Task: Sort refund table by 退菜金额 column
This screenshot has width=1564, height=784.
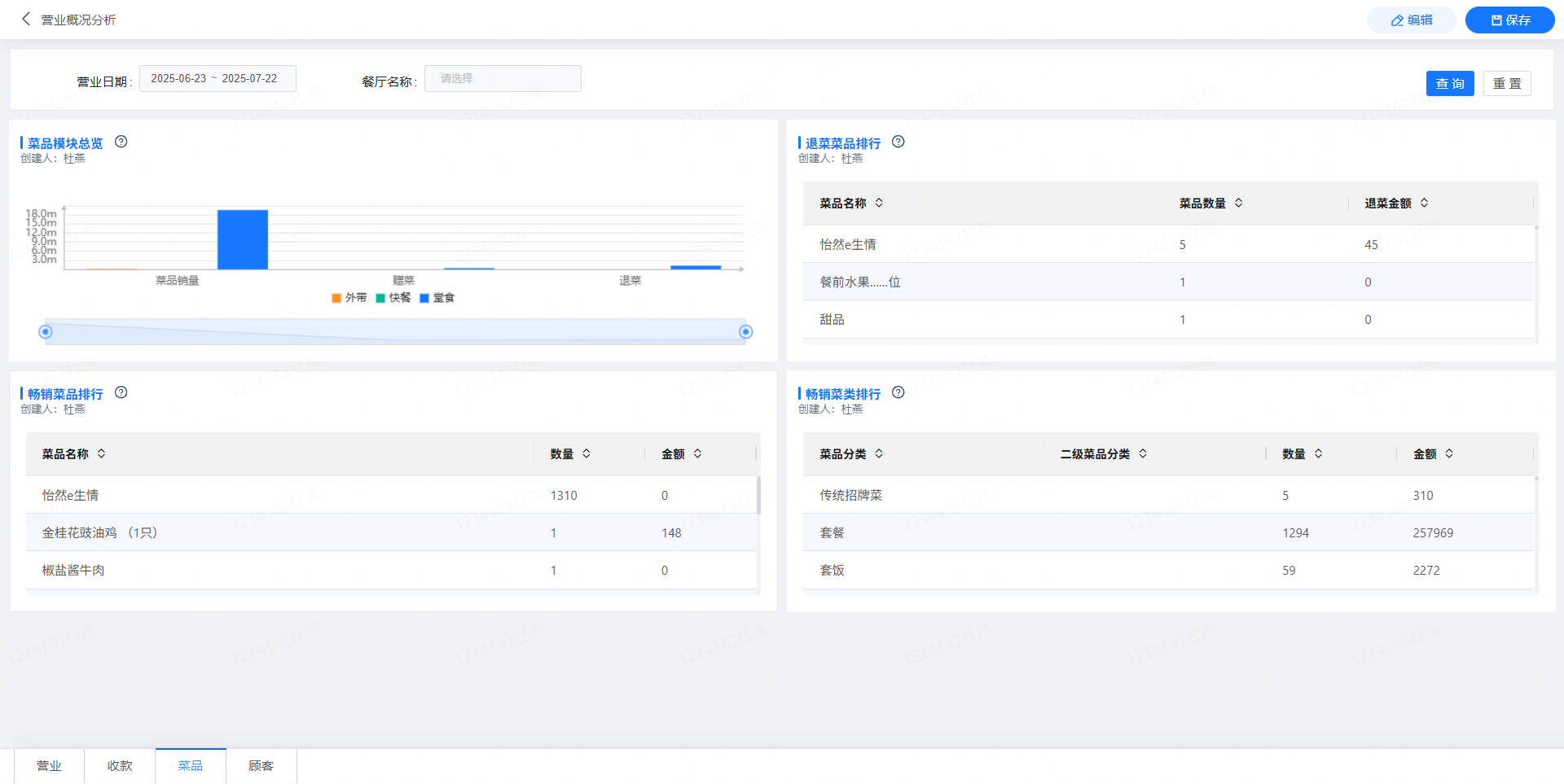Action: pos(1424,203)
